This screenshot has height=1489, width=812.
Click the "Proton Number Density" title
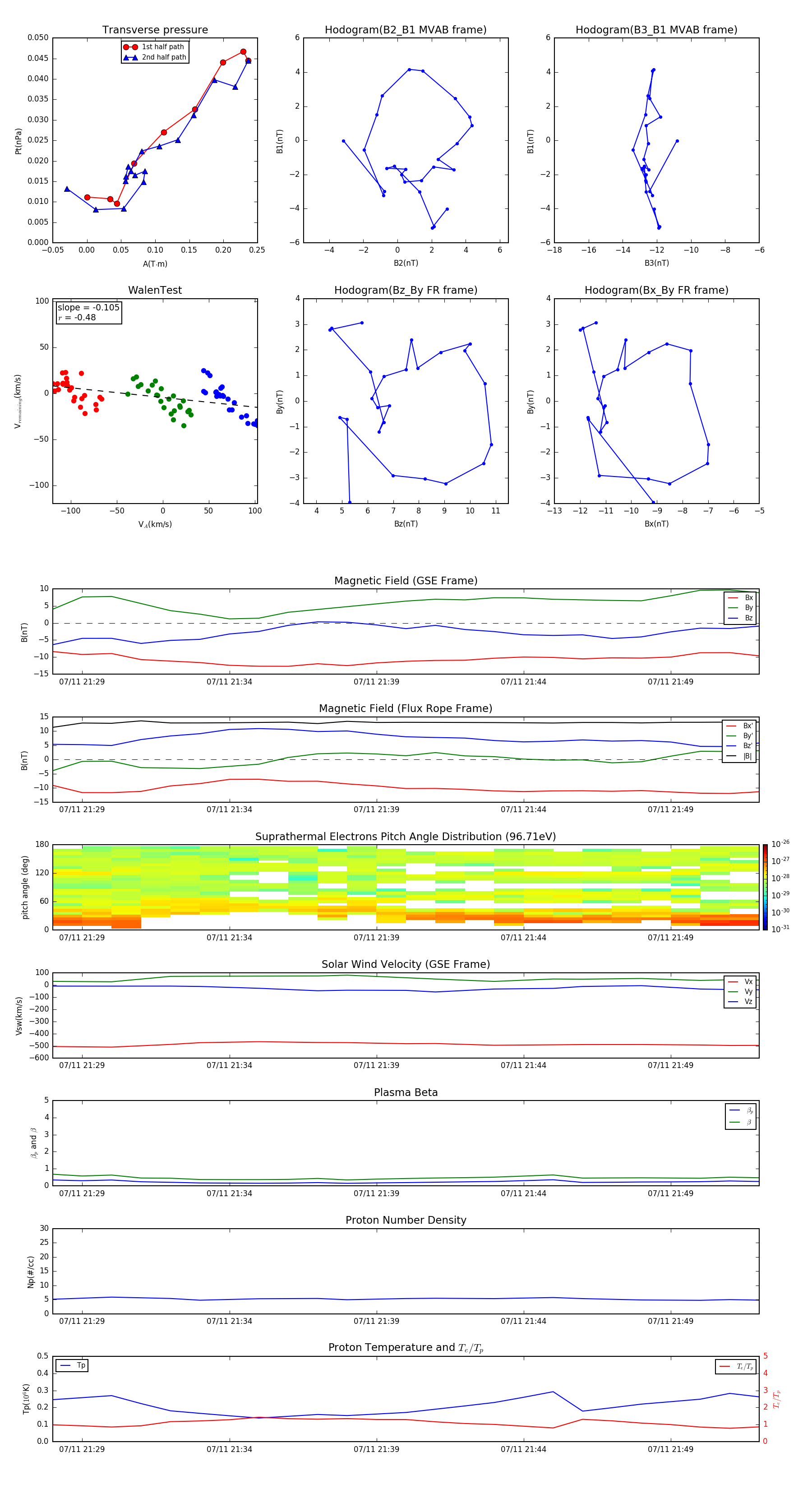click(x=406, y=1220)
